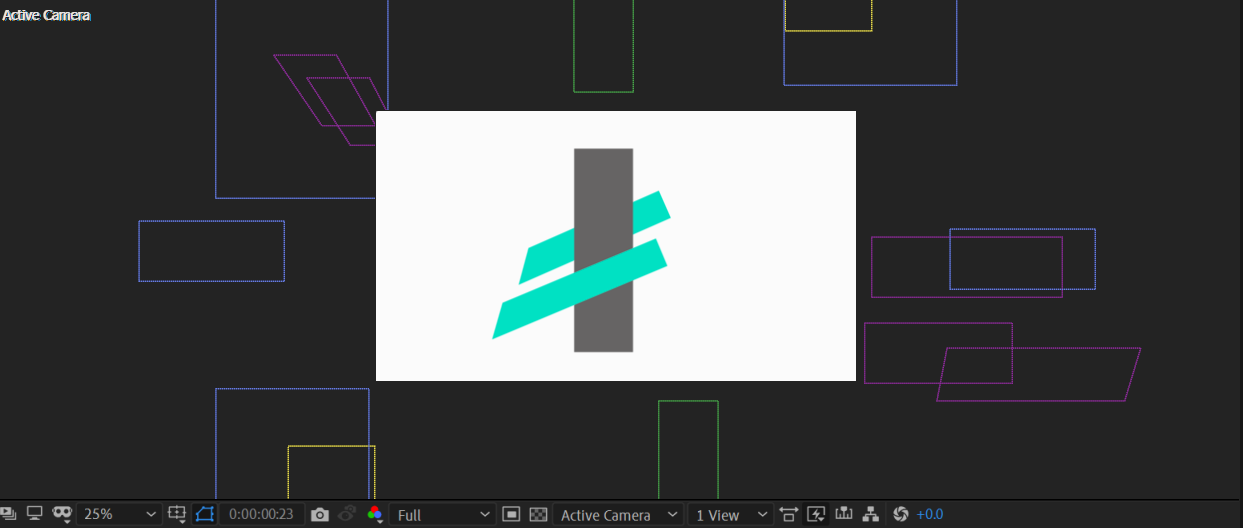
Task: Open grid and guide options
Action: point(178,514)
